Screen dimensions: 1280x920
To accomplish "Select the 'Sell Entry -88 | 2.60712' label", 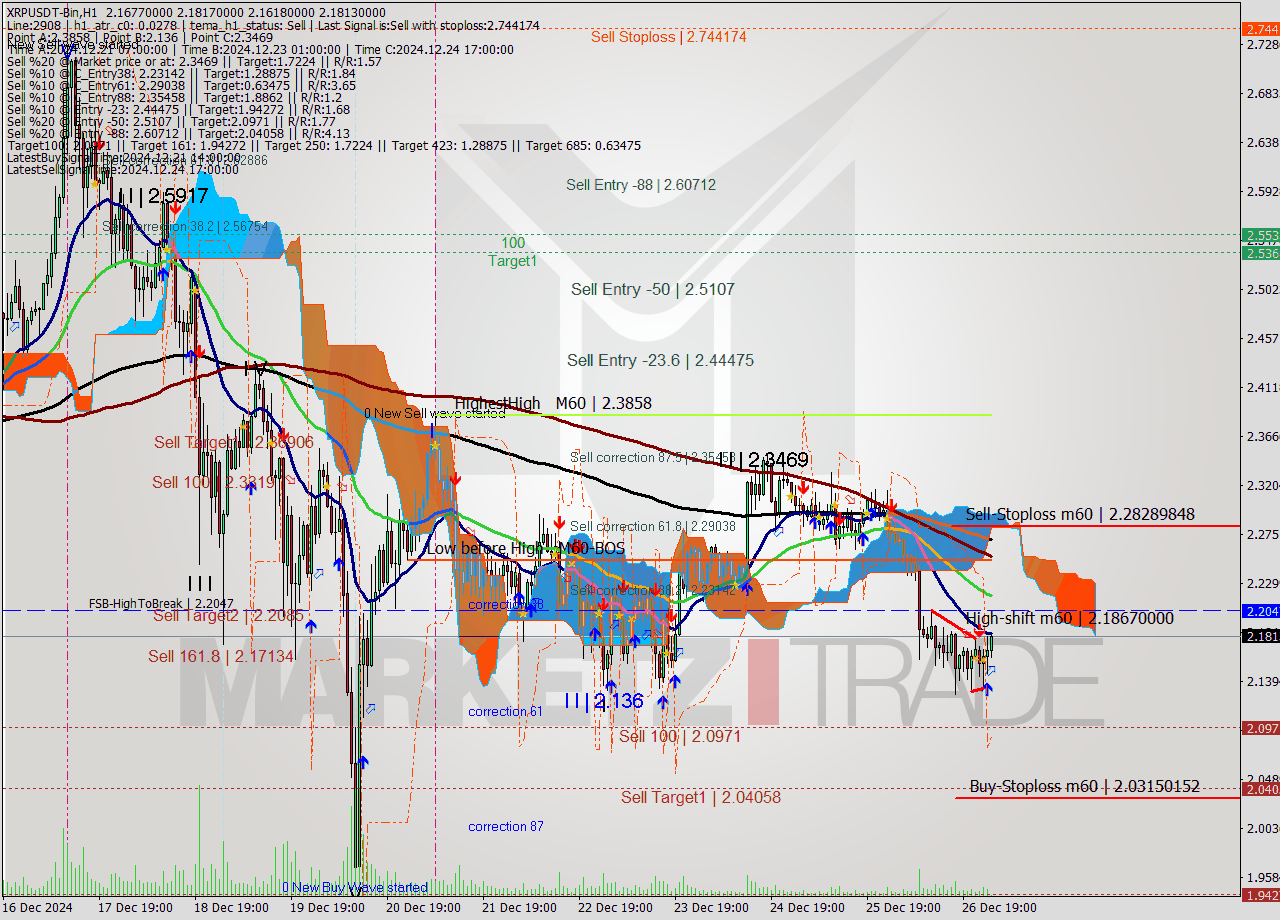I will 641,185.
